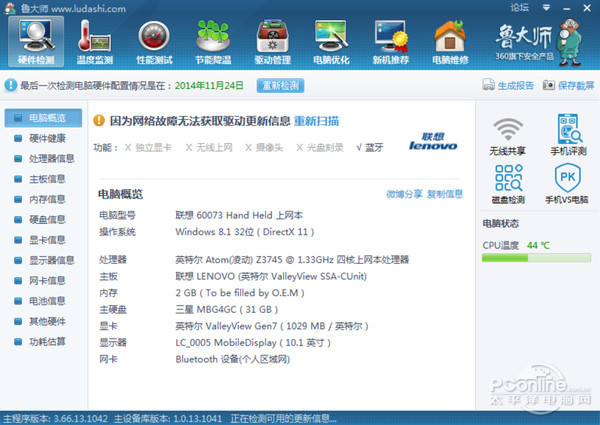Click the 复制信息 copy info link

pos(445,194)
